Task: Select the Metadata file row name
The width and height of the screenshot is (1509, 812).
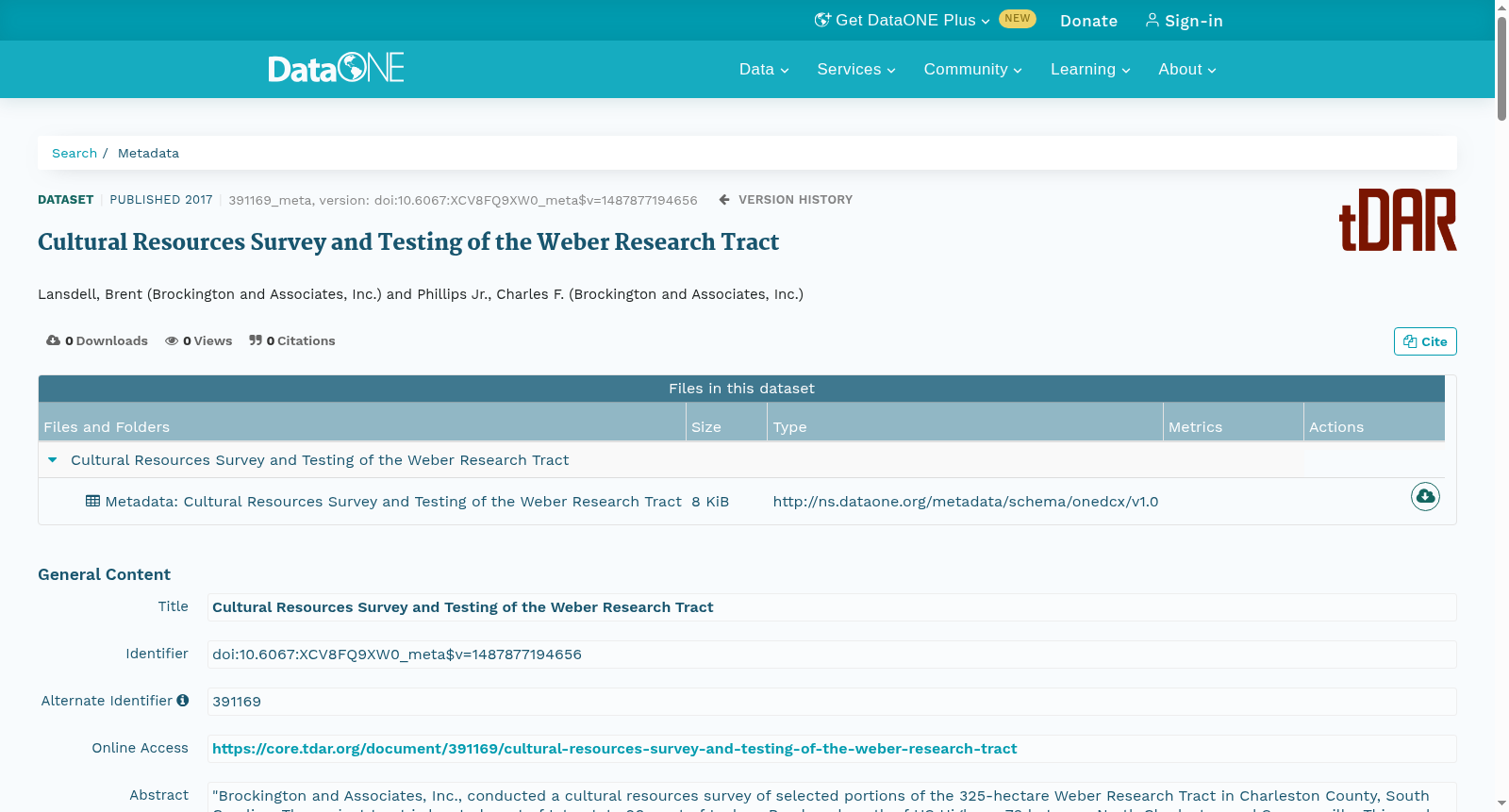Action: click(x=393, y=502)
